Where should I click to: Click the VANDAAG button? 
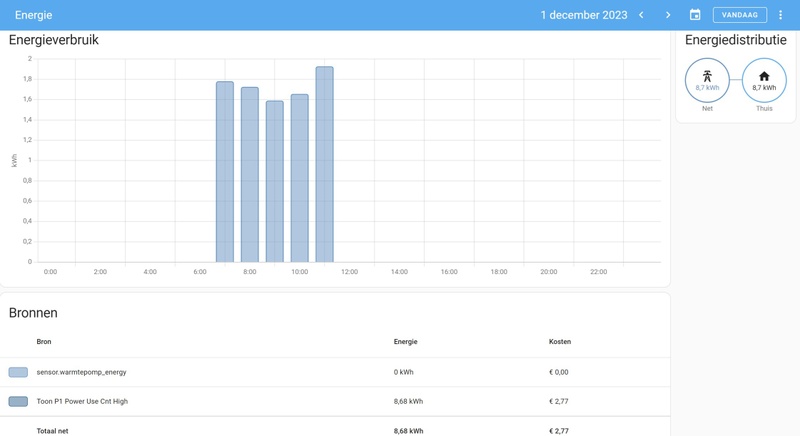(x=740, y=15)
